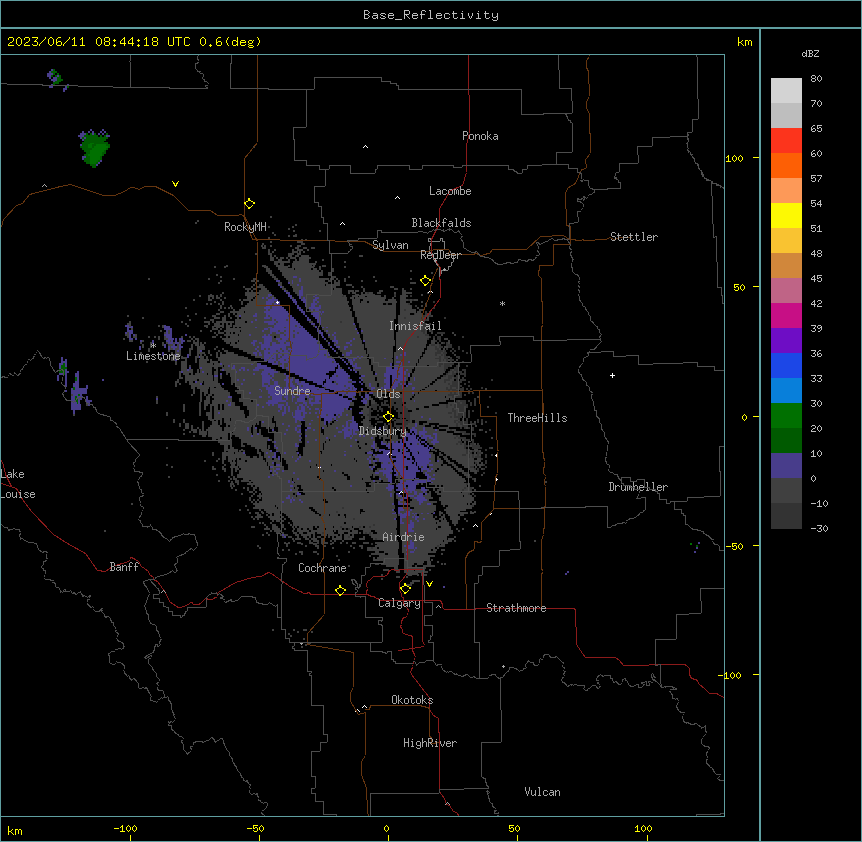Click the Stettler city label

click(x=634, y=237)
